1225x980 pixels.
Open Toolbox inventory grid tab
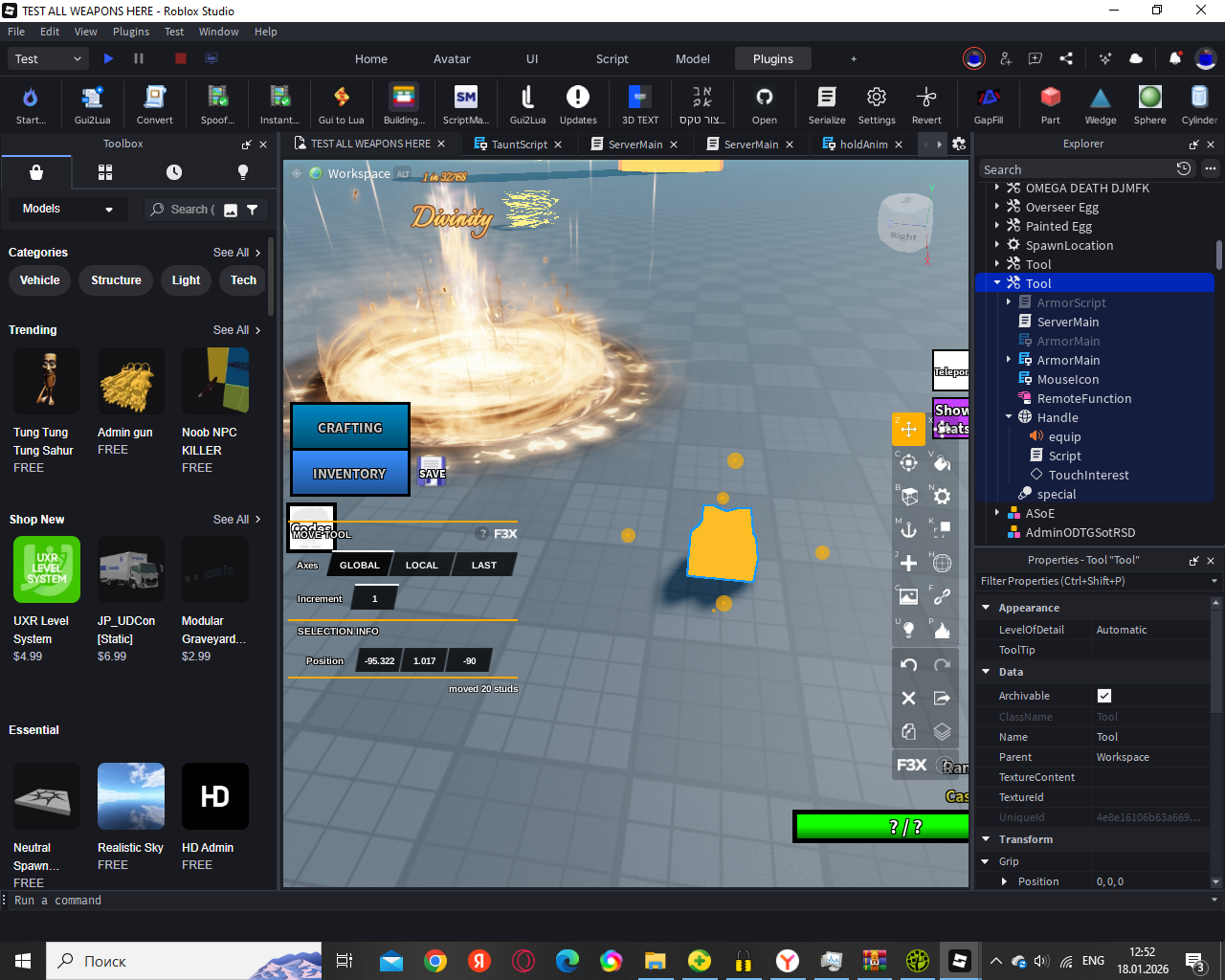tap(105, 172)
